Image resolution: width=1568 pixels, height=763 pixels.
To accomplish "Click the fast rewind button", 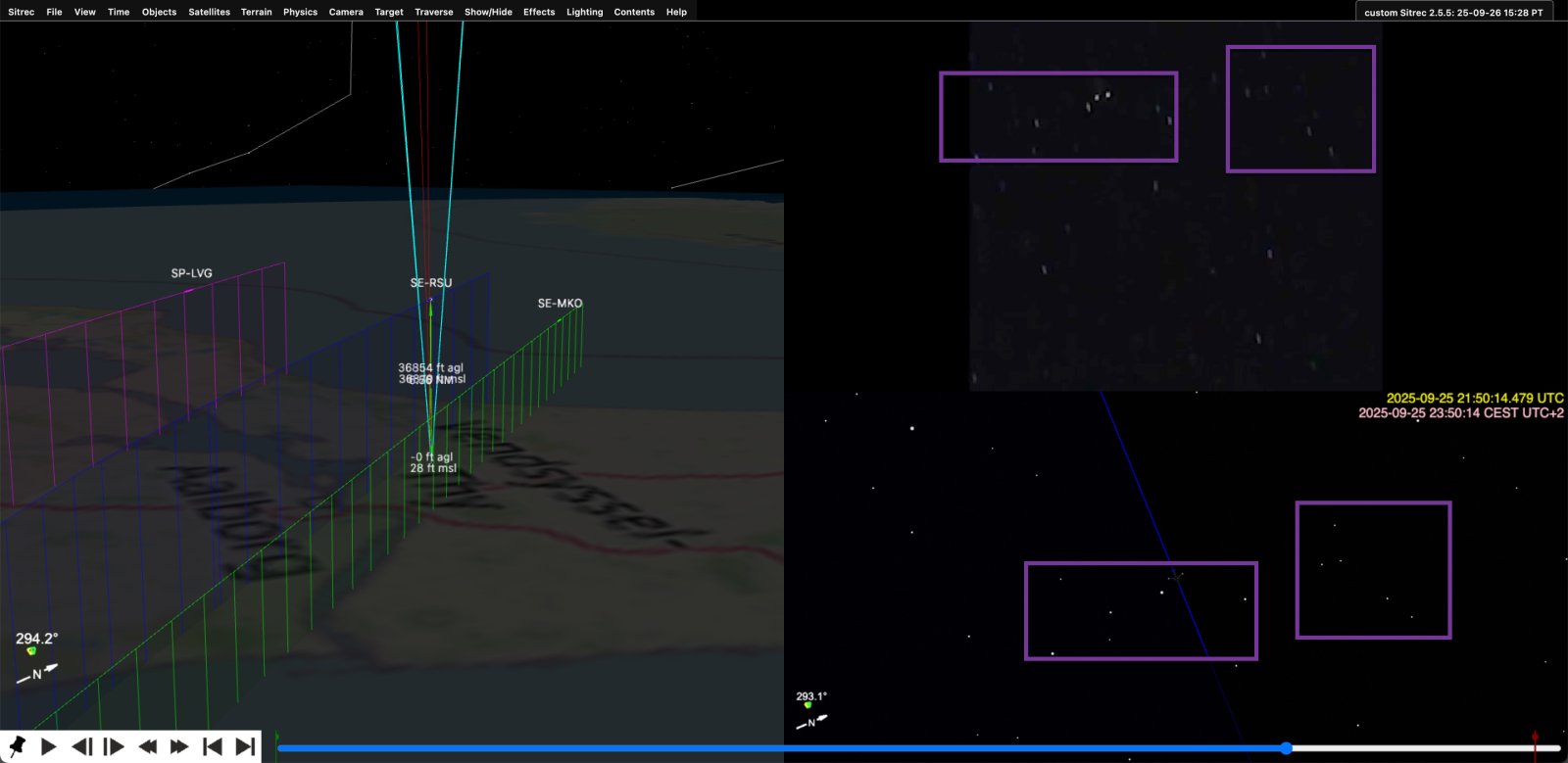I will pos(147,746).
